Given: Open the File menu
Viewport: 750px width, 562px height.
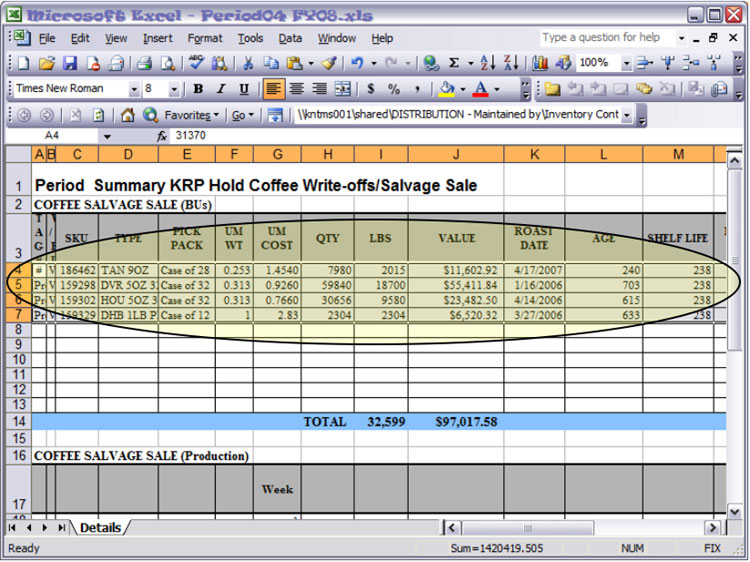Looking at the screenshot, I should pyautogui.click(x=46, y=38).
